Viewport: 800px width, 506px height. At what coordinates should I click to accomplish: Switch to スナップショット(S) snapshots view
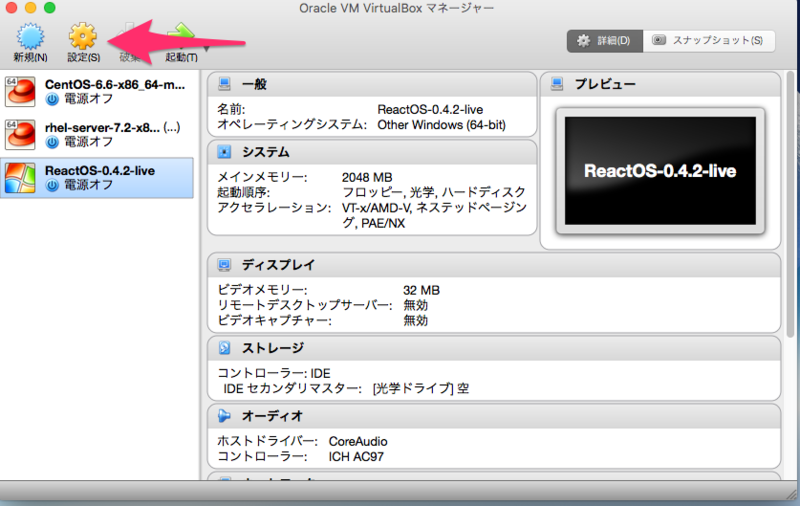709,41
